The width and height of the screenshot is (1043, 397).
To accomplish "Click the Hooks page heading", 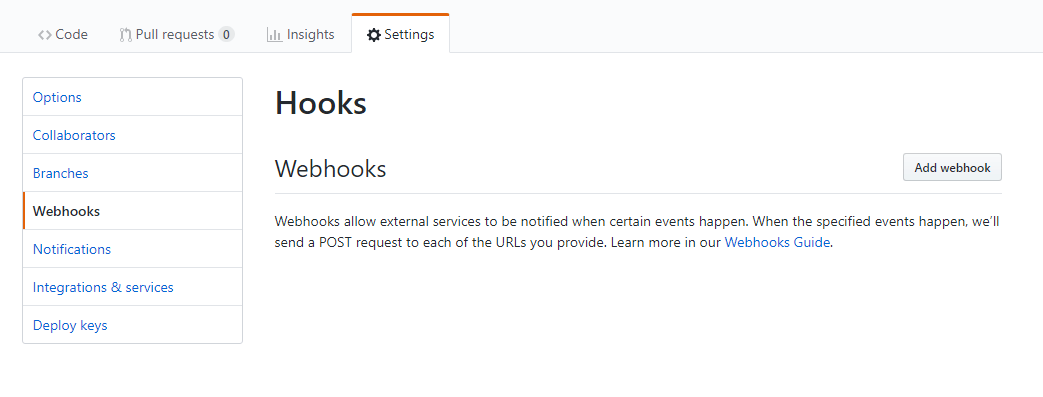I will coord(321,104).
